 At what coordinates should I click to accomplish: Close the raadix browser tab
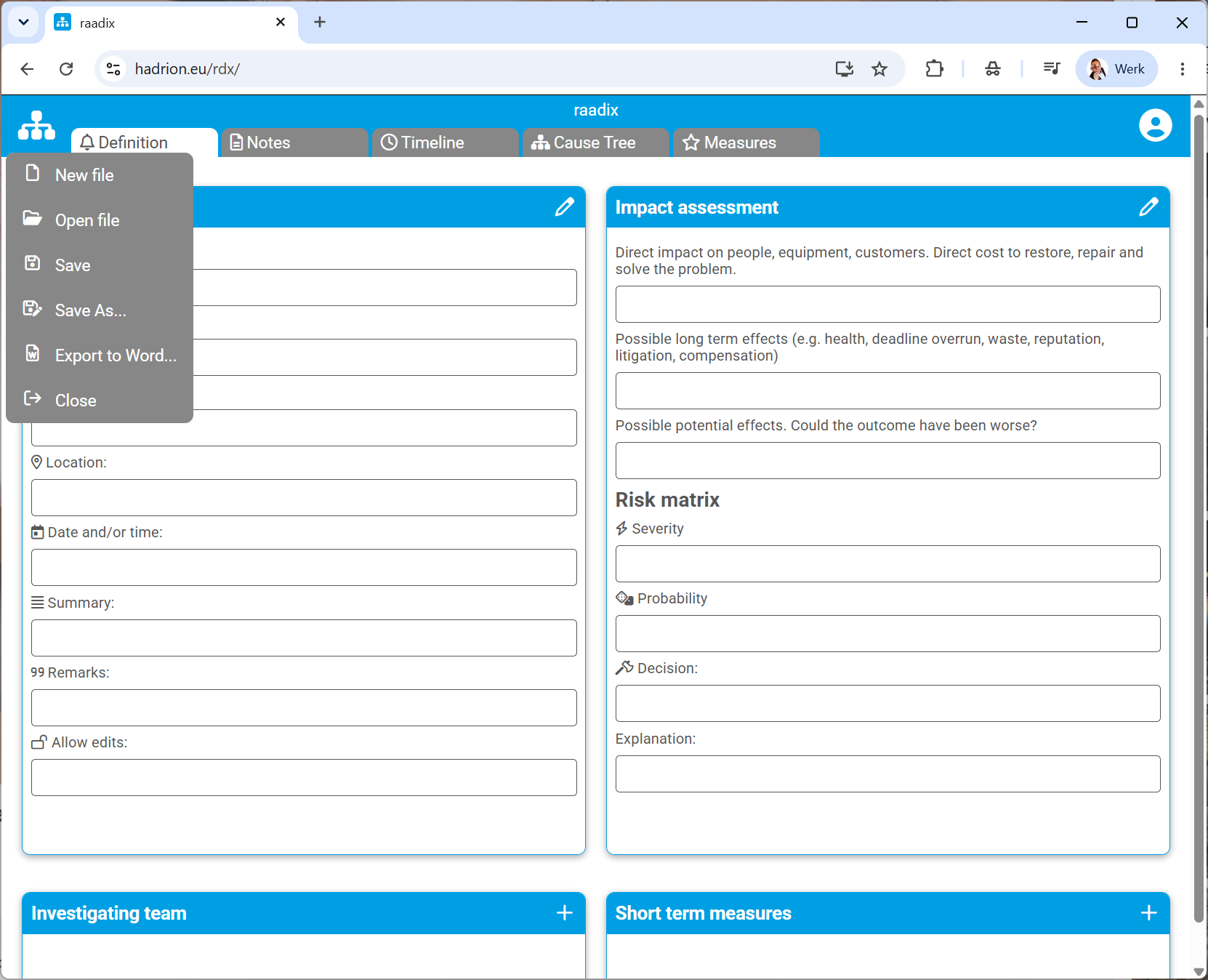281,23
